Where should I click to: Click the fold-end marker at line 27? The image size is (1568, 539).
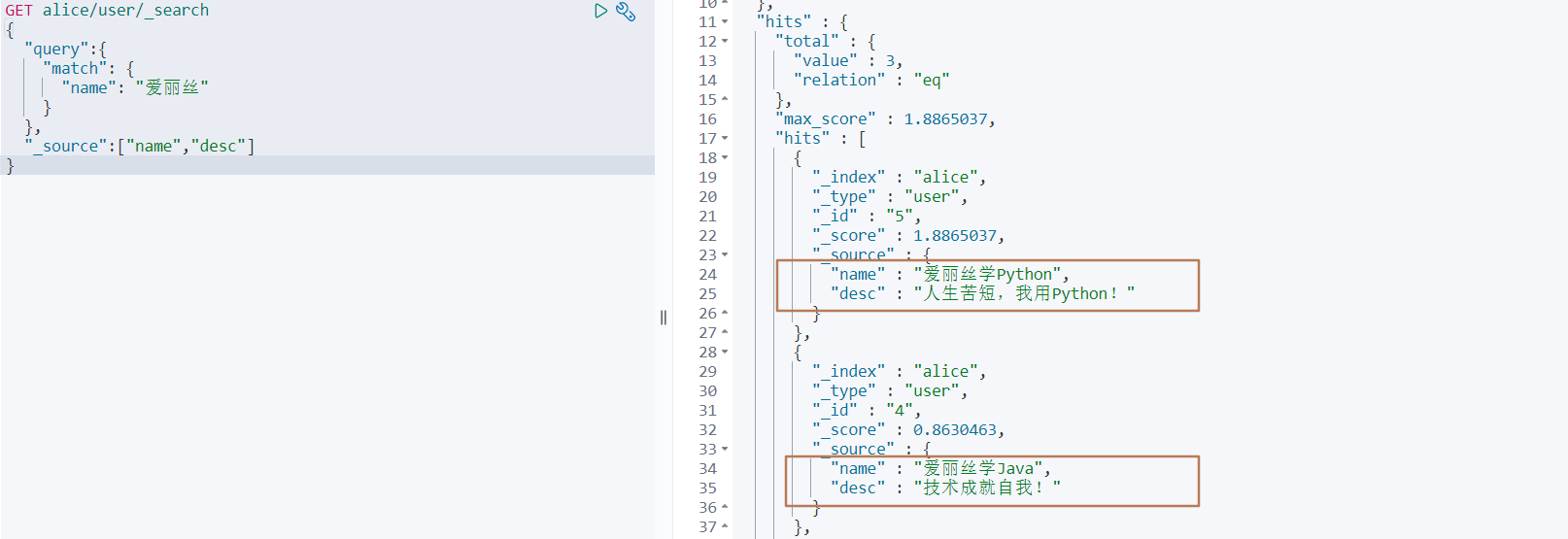725,333
